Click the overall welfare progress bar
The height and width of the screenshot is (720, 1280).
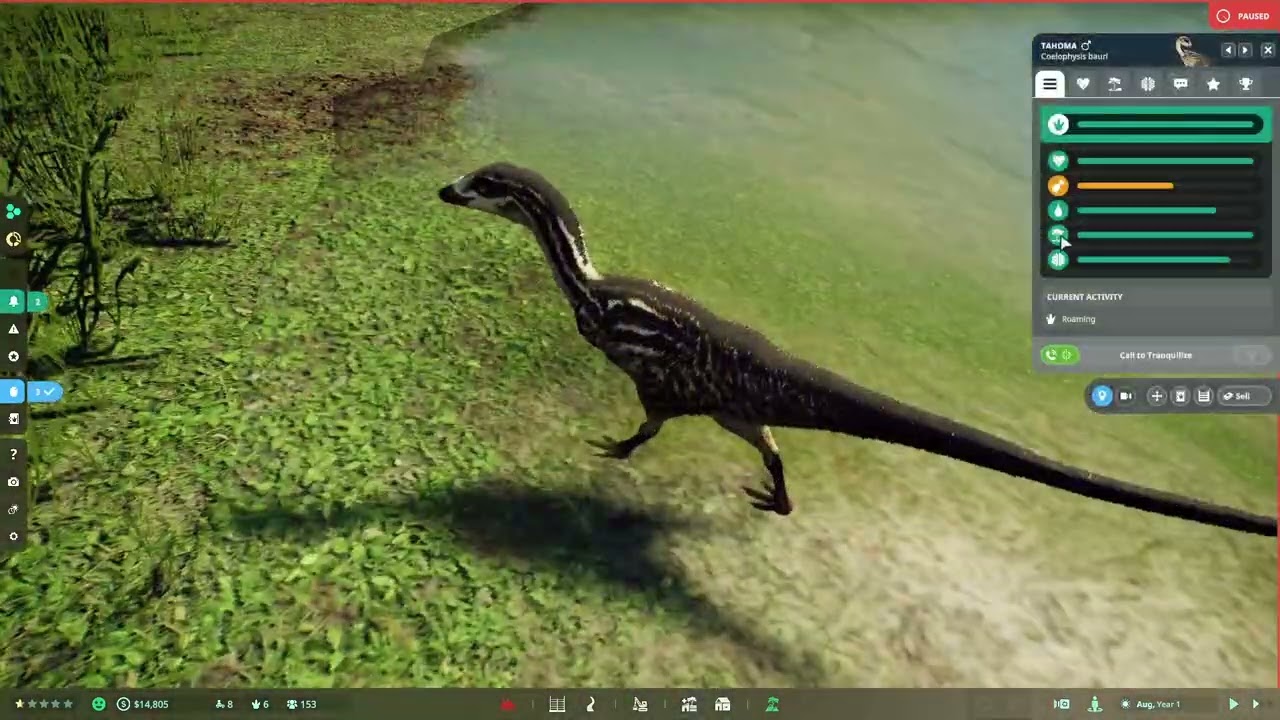pyautogui.click(x=1166, y=124)
